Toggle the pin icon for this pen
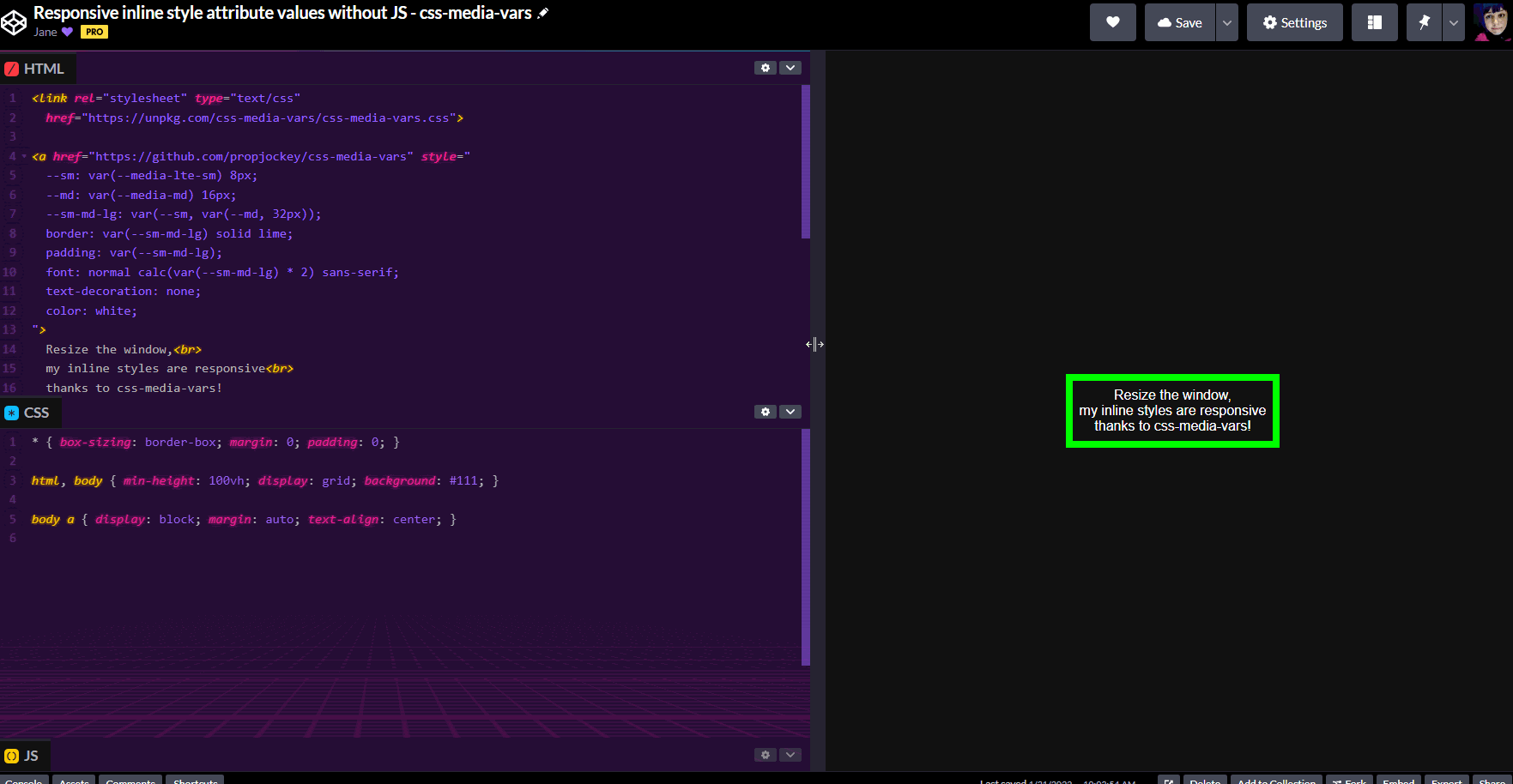 click(x=1424, y=22)
